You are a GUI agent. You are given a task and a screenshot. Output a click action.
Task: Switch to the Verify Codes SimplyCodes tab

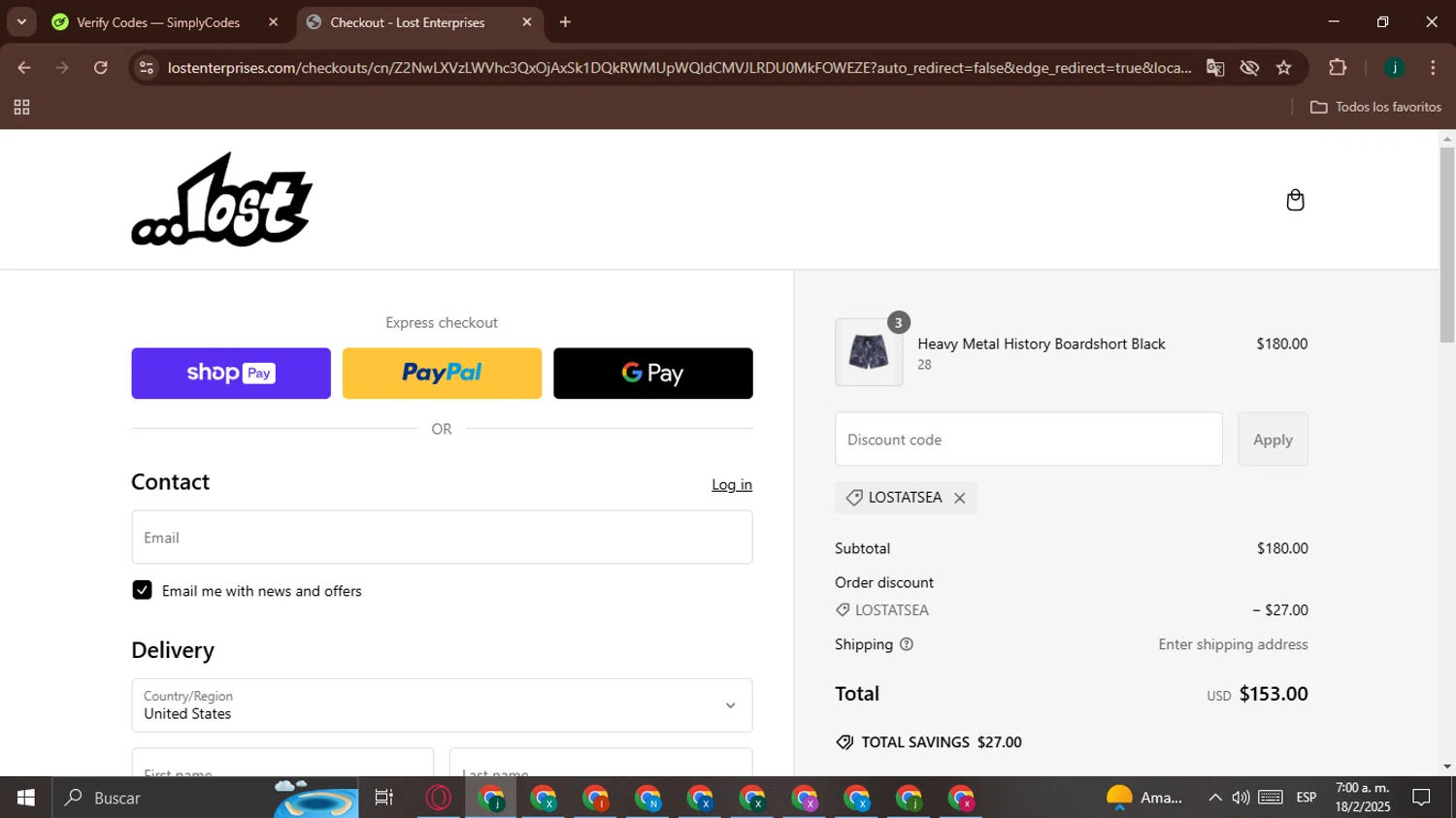coord(157,22)
